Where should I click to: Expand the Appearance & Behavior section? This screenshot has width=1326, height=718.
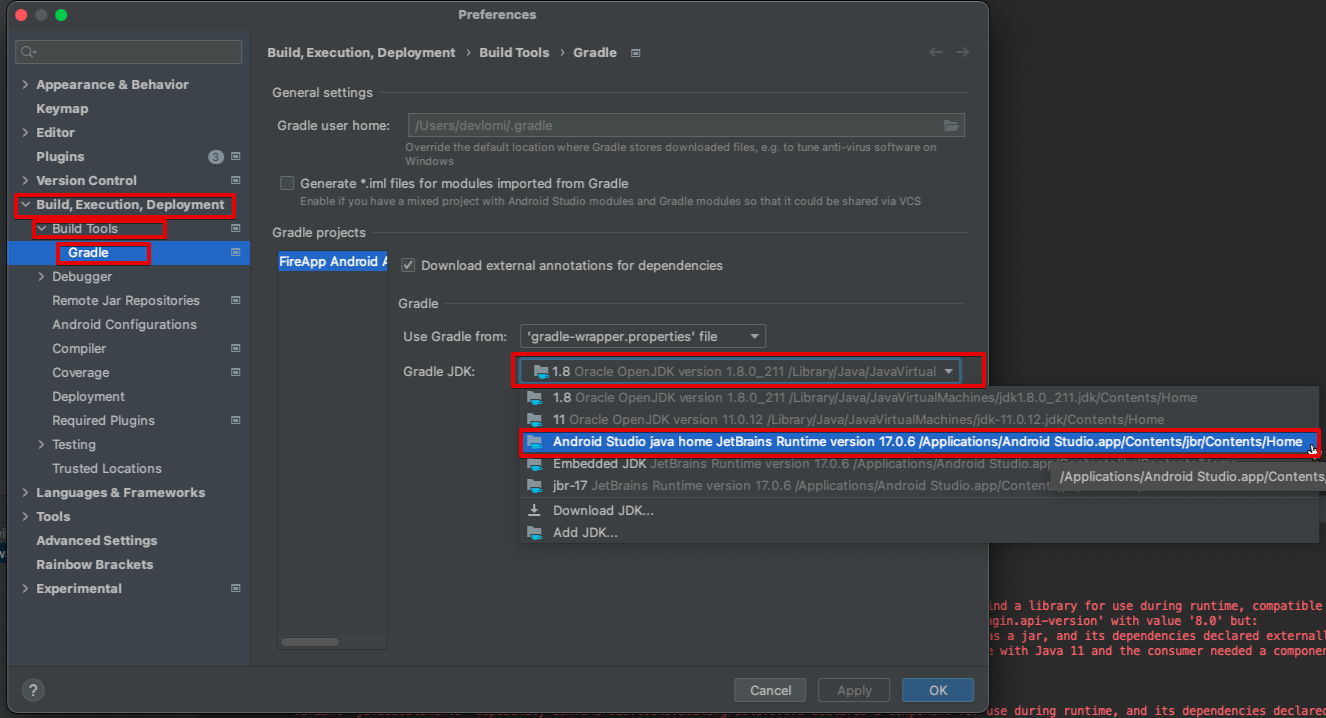(25, 85)
